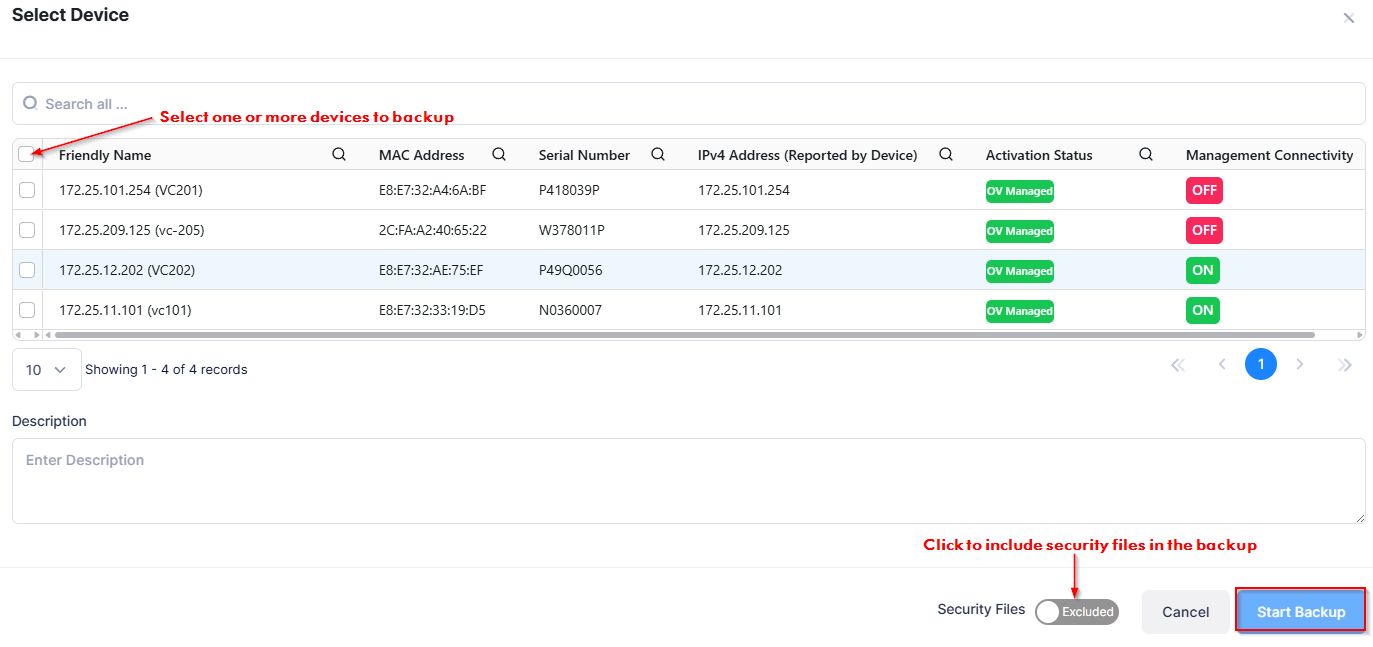Click search icon in Friendly Name column
The image size is (1373, 647).
point(339,155)
